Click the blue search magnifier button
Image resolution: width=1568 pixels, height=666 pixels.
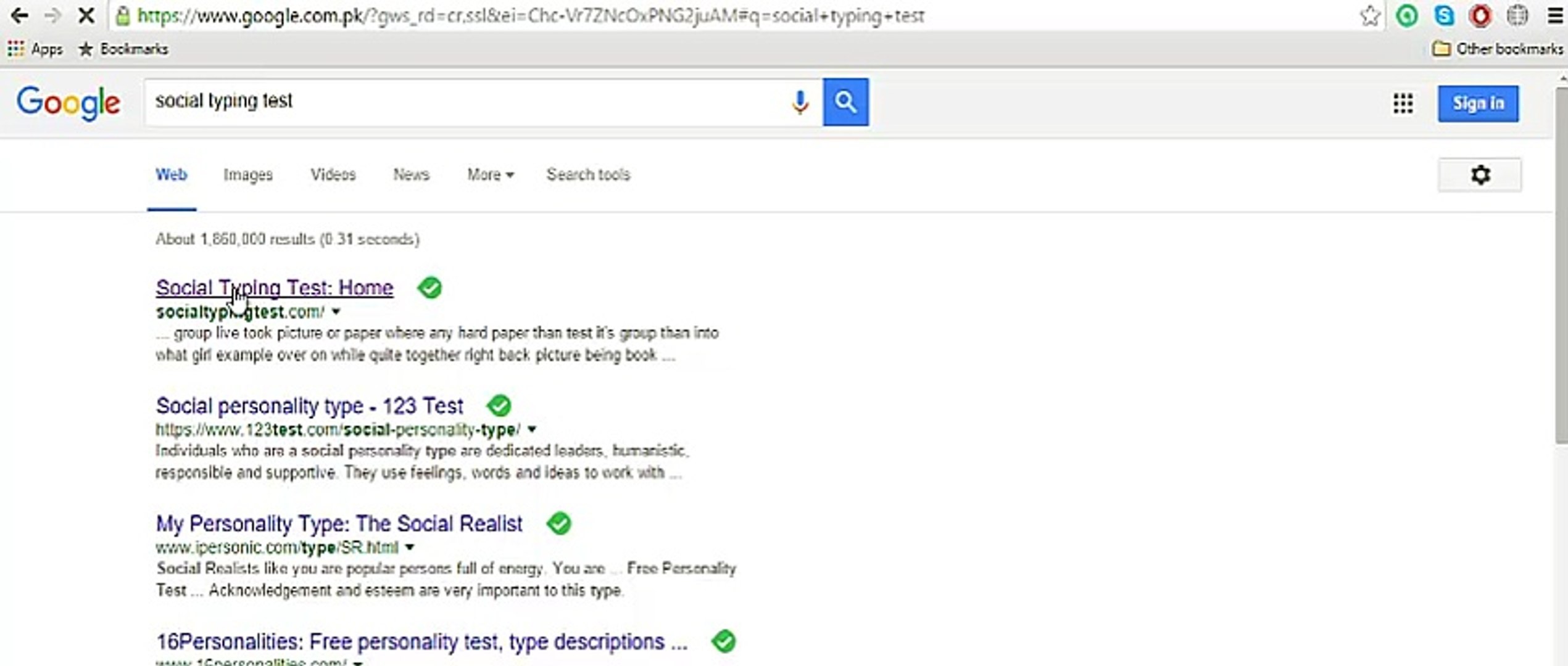click(845, 102)
